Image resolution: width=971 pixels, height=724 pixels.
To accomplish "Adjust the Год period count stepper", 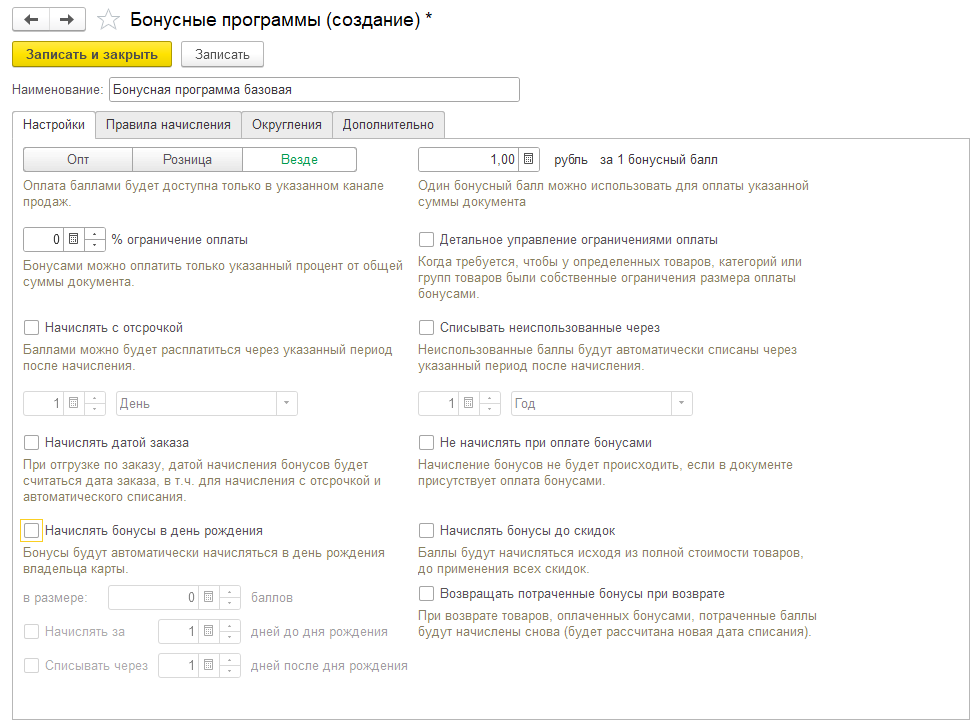I will tap(489, 403).
